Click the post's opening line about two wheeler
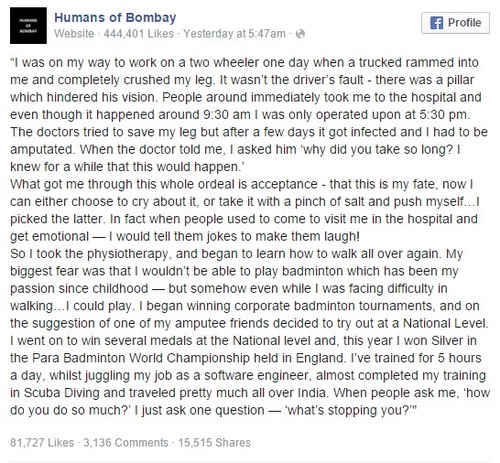Viewport: 500px width, 463px height. point(244,63)
